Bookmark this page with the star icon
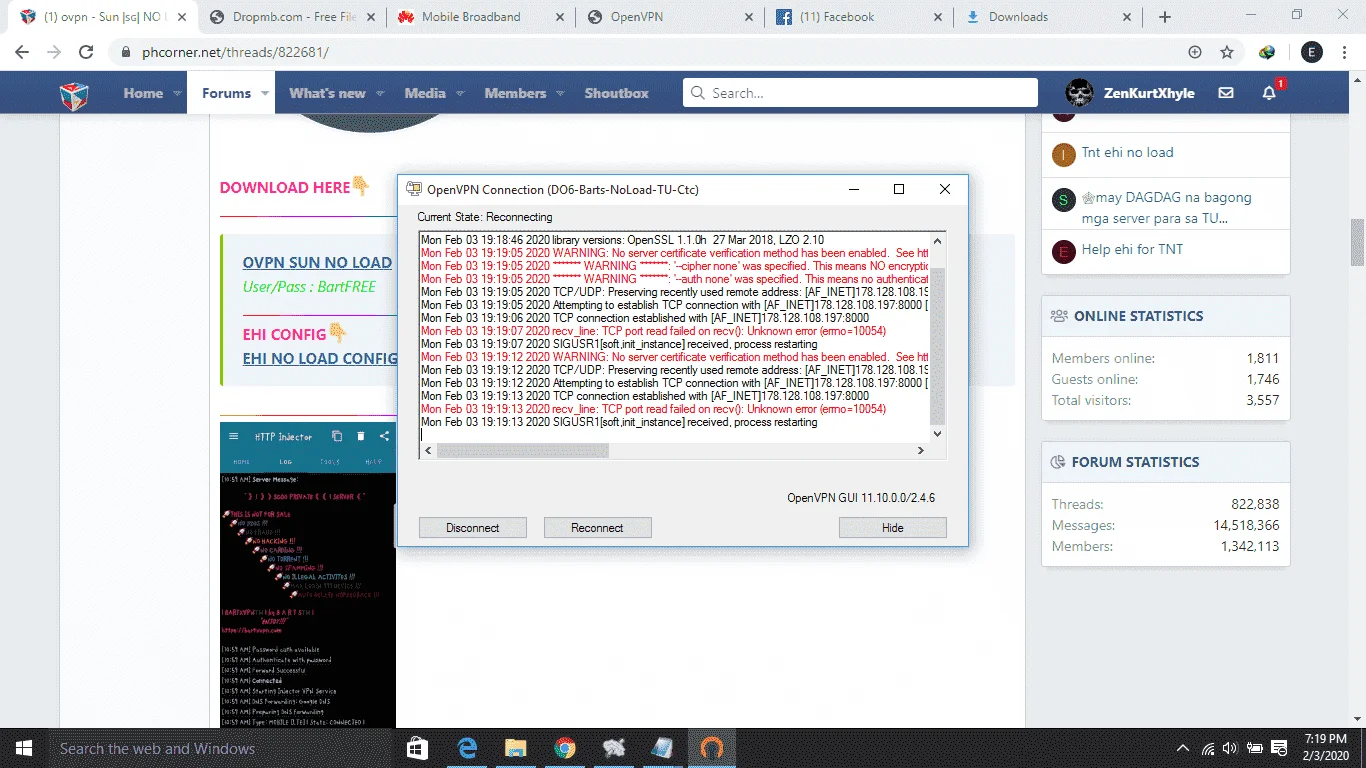1366x768 pixels. (x=1227, y=52)
